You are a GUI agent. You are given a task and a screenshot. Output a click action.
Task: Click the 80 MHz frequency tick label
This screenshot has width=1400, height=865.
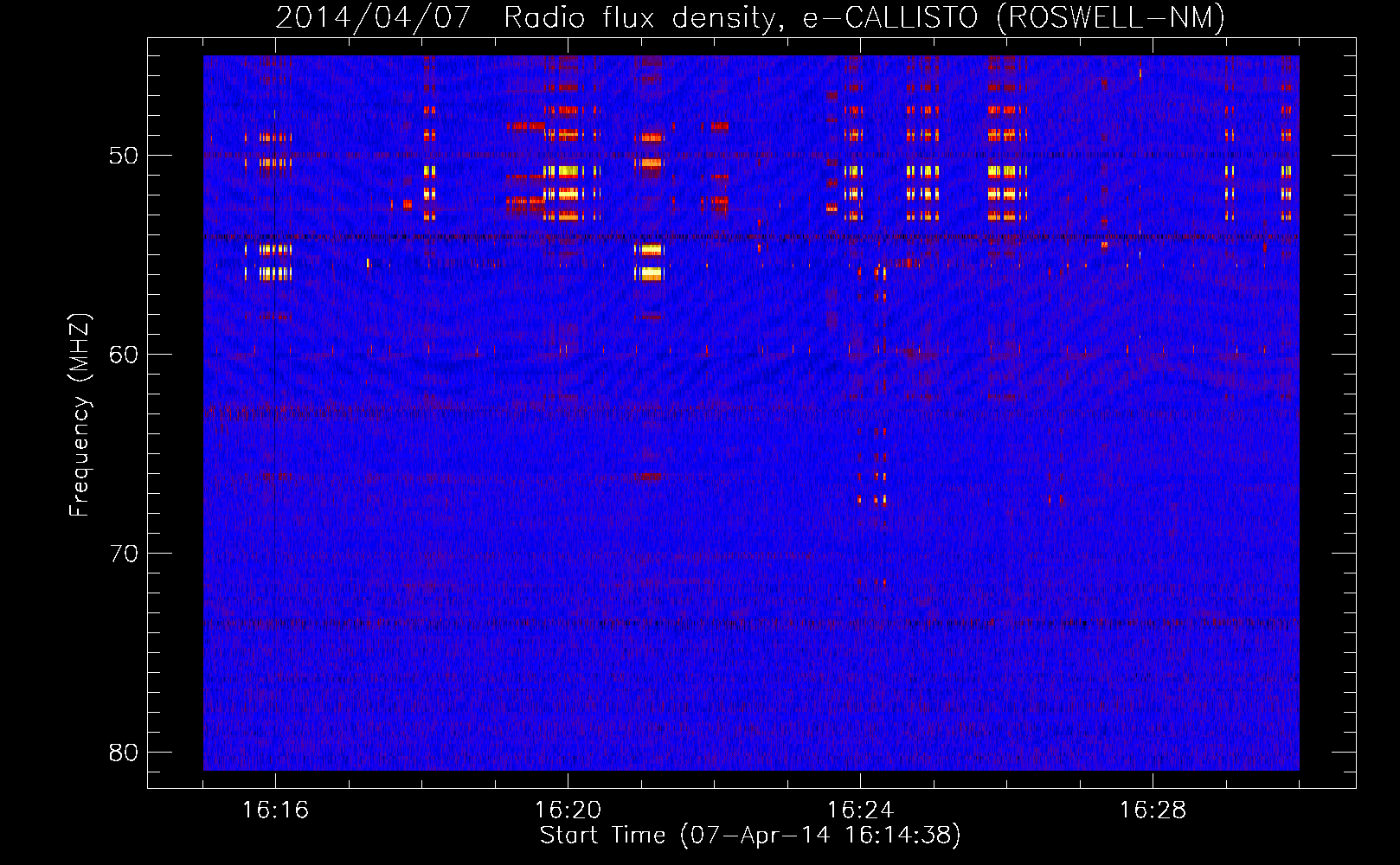124,753
